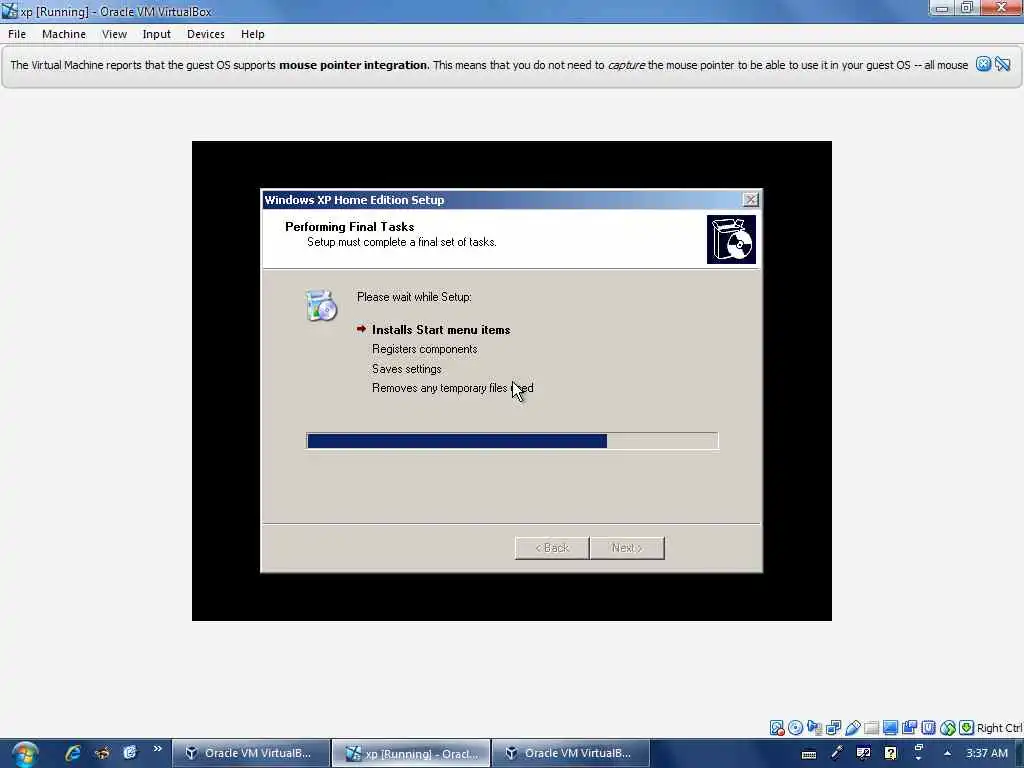Open the Input menu
The height and width of the screenshot is (768, 1024).
click(x=157, y=34)
